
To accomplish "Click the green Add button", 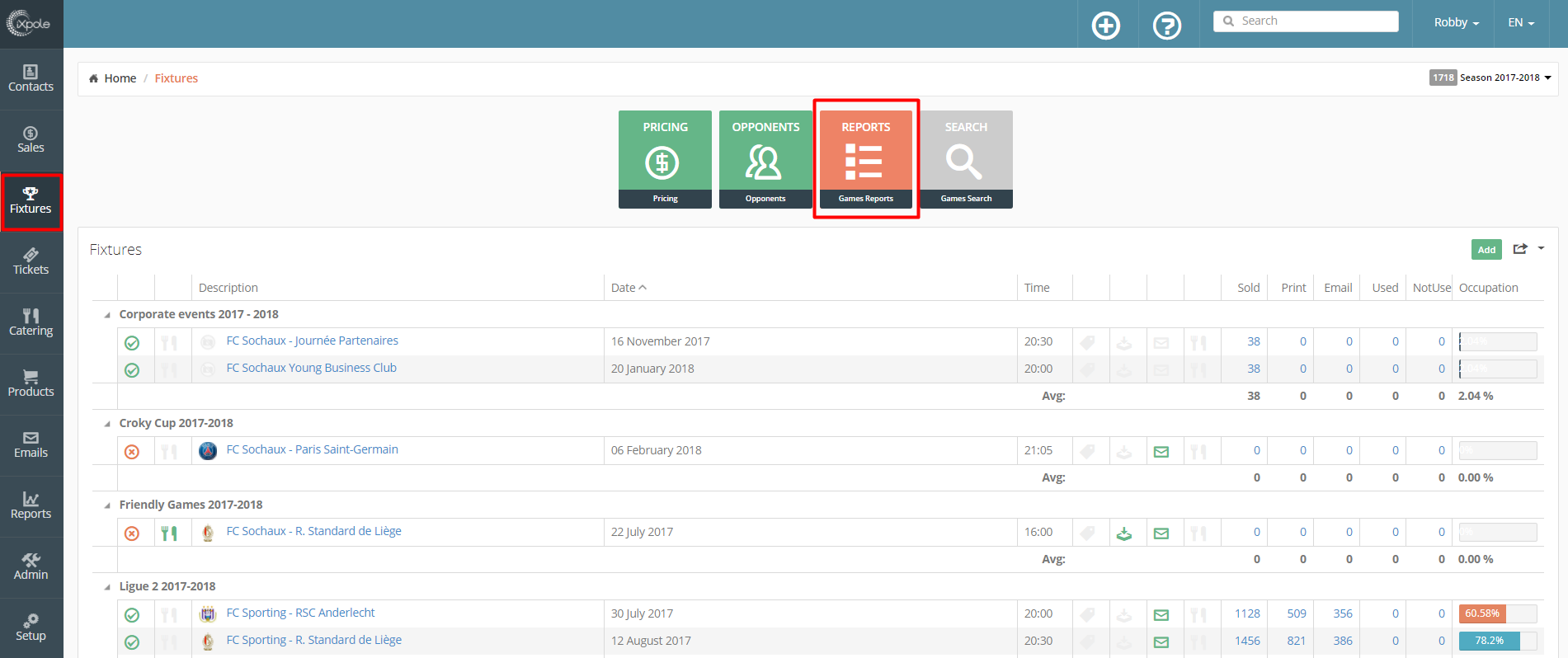I will (1486, 250).
